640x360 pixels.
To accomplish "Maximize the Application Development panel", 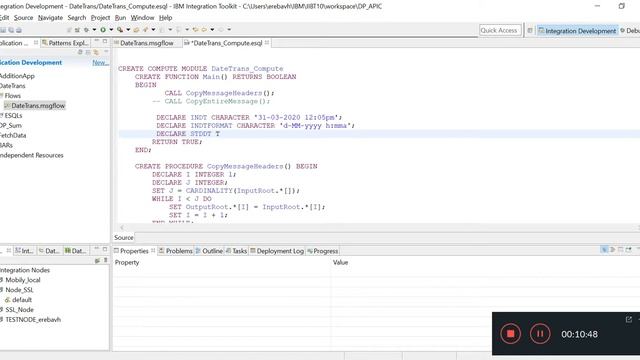I will [105, 41].
